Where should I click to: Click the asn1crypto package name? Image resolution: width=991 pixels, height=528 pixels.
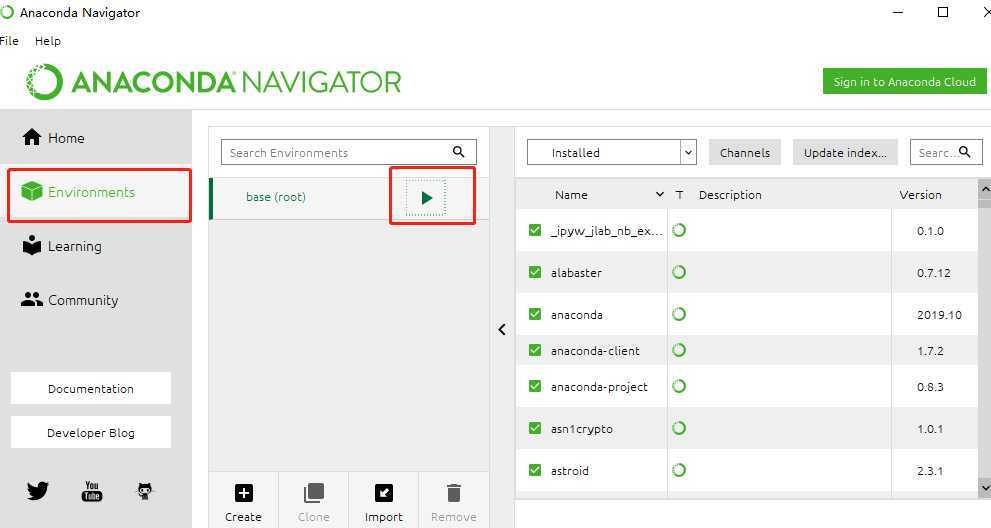pos(581,429)
